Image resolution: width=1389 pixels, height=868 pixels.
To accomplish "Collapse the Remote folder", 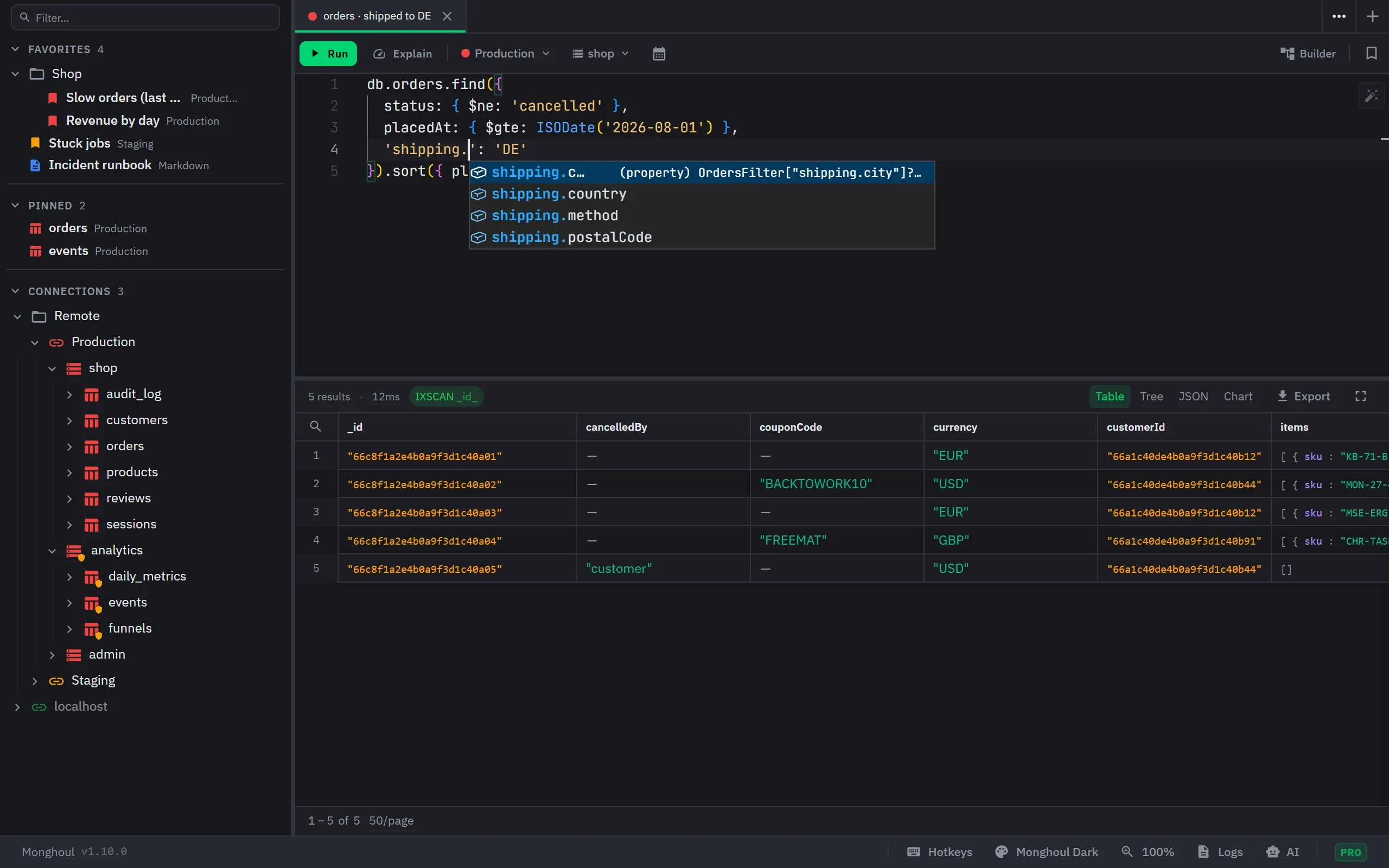I will (17, 316).
